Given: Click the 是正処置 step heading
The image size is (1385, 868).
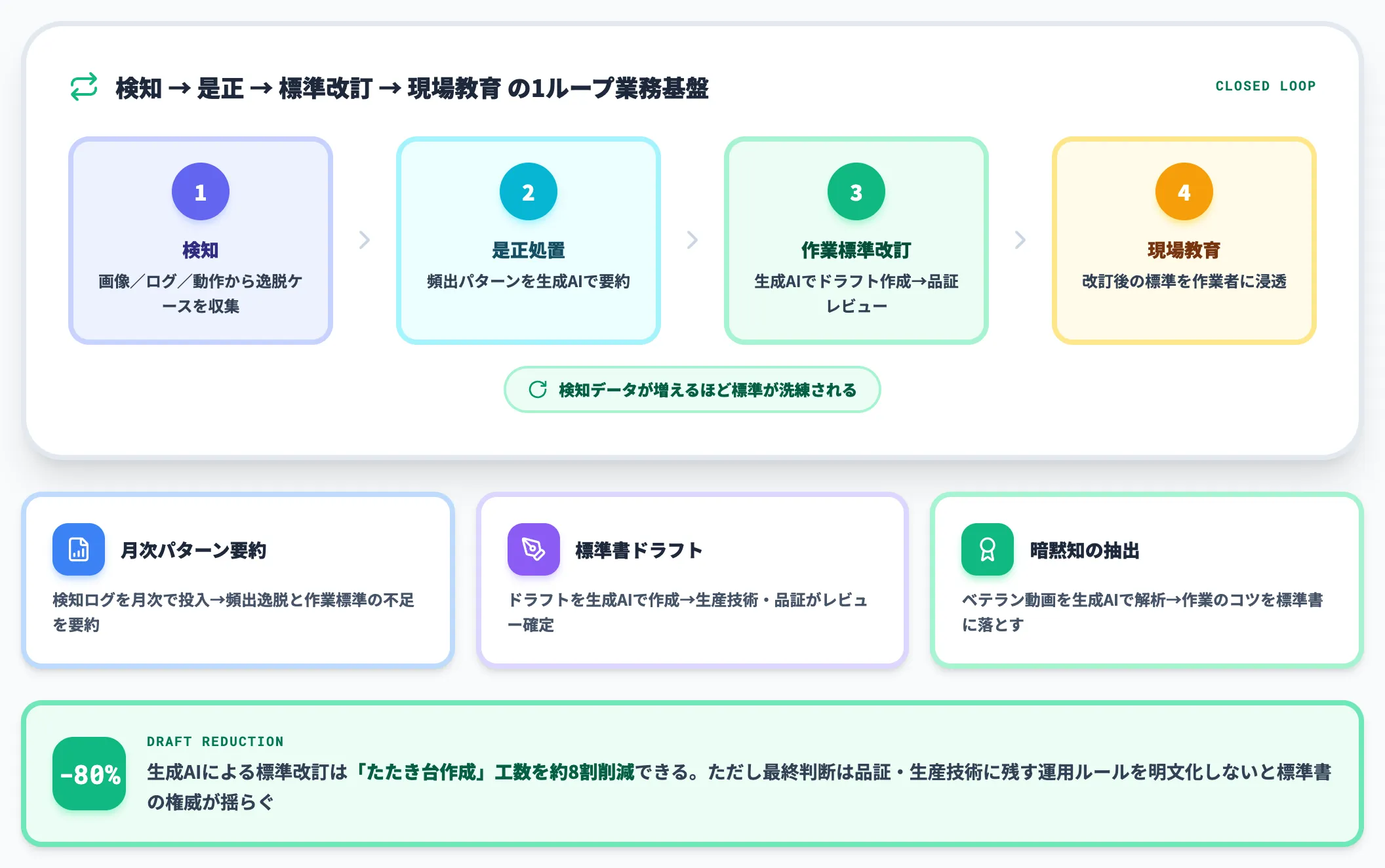Looking at the screenshot, I should pos(529,250).
